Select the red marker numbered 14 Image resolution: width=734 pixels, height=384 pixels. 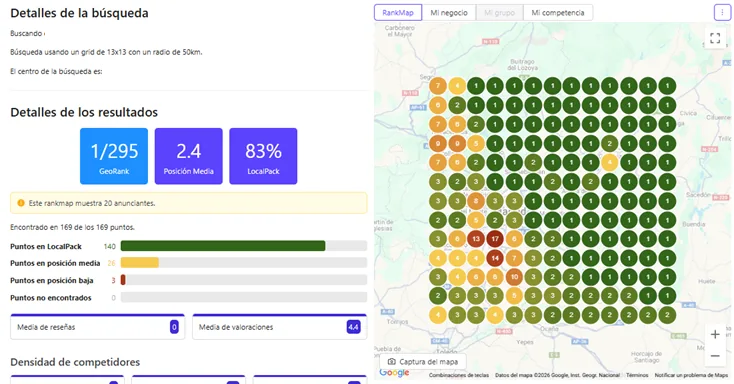495,258
